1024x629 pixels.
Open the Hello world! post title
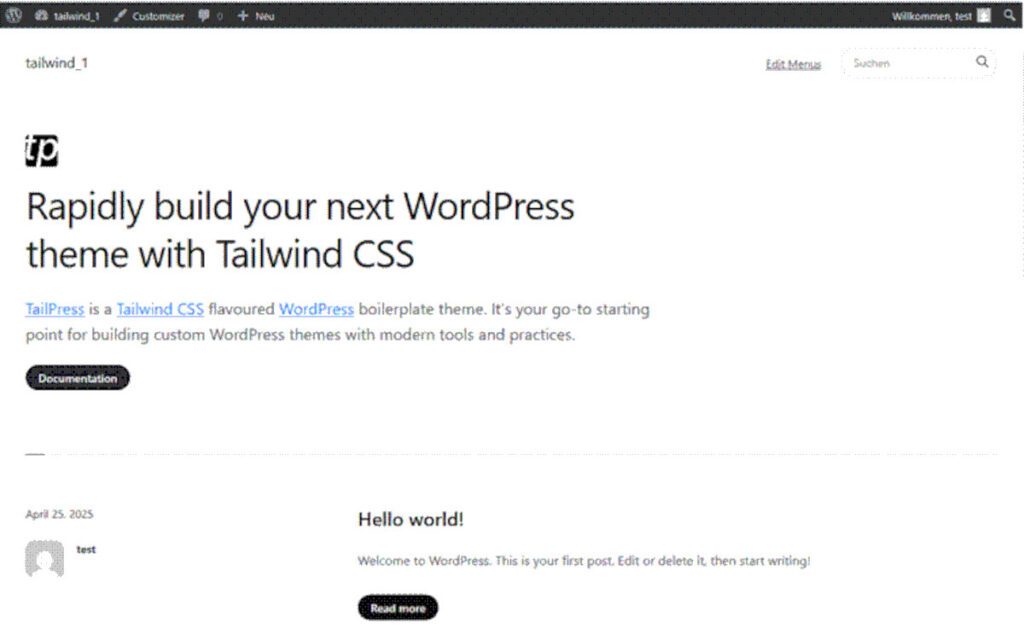410,519
